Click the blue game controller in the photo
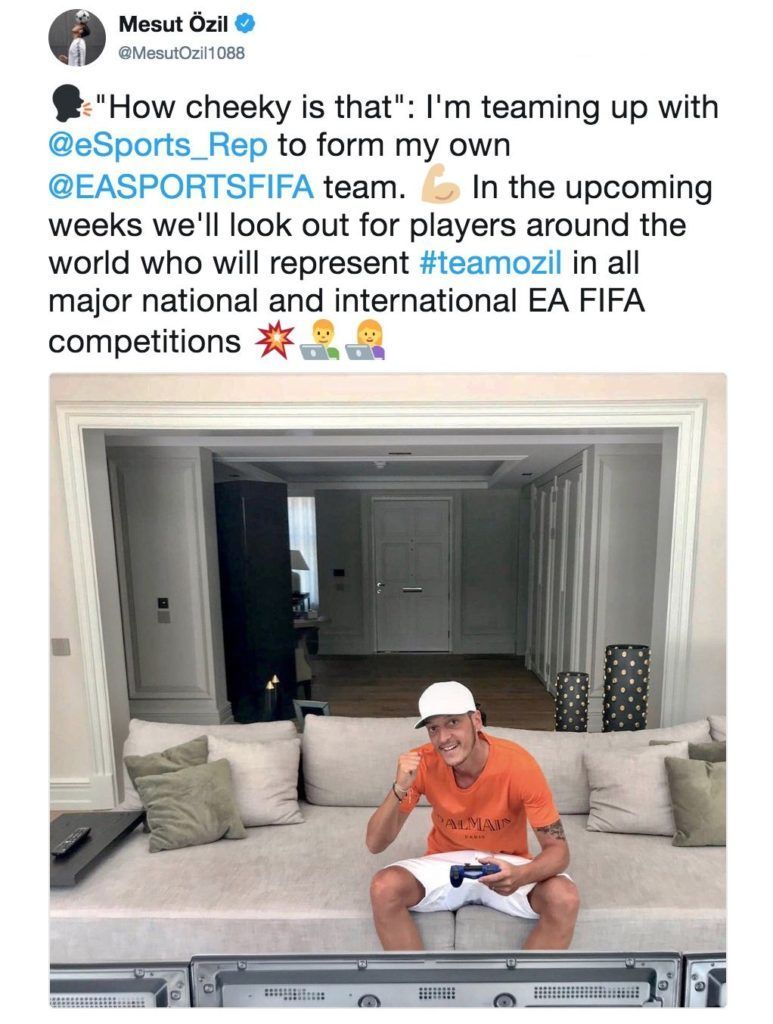773x1024 pixels. click(x=474, y=873)
